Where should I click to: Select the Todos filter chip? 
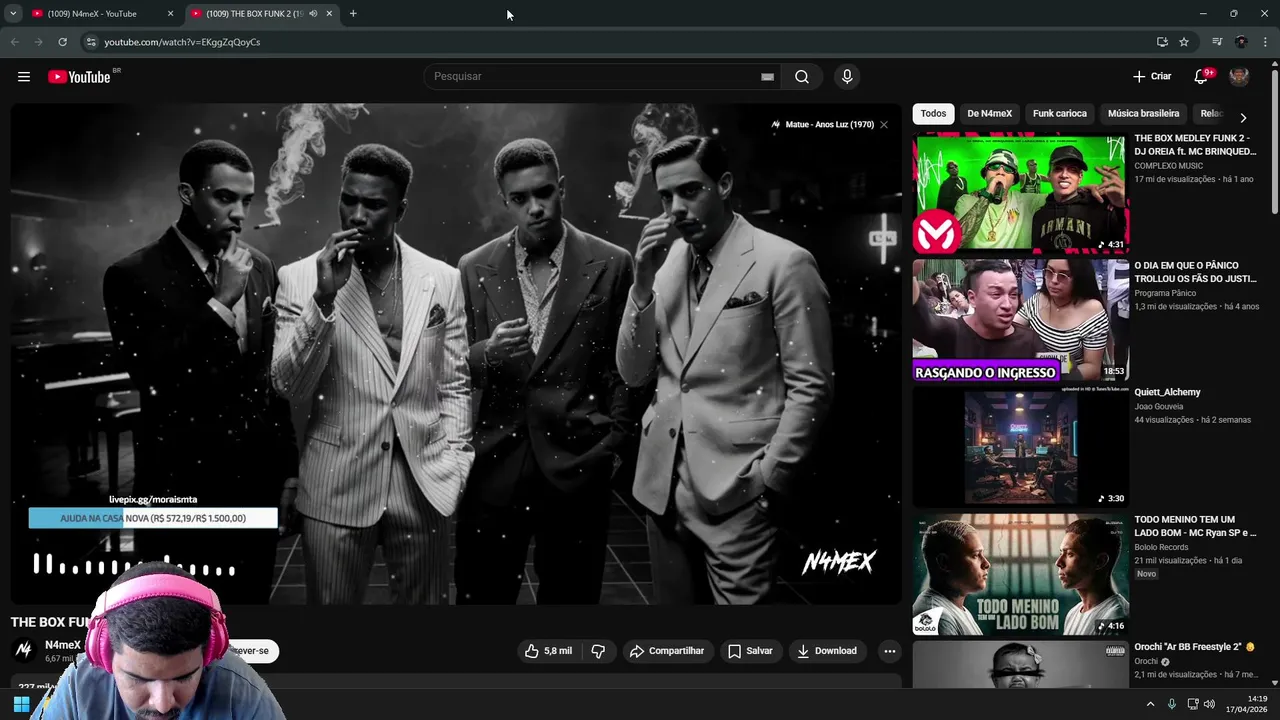coord(933,114)
